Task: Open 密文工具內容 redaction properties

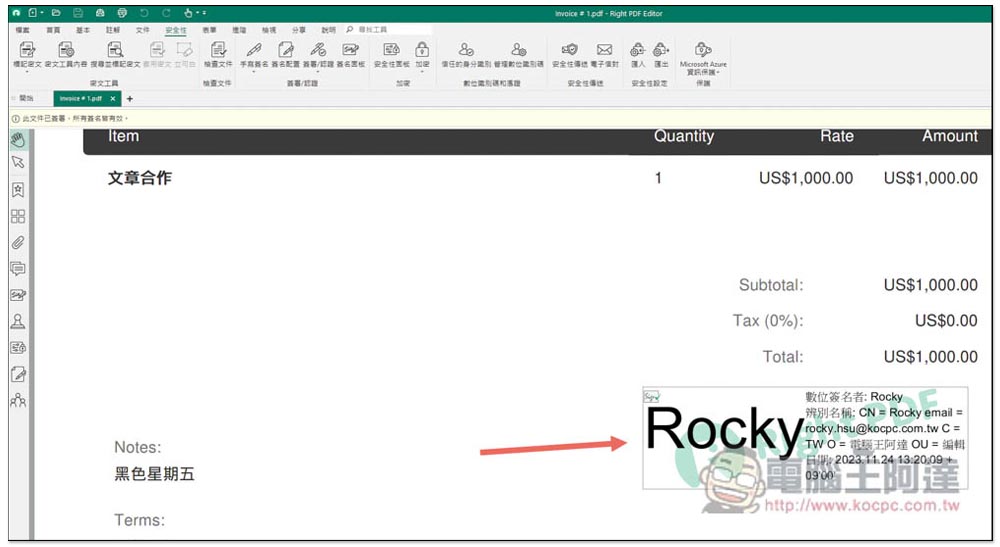Action: coord(66,54)
